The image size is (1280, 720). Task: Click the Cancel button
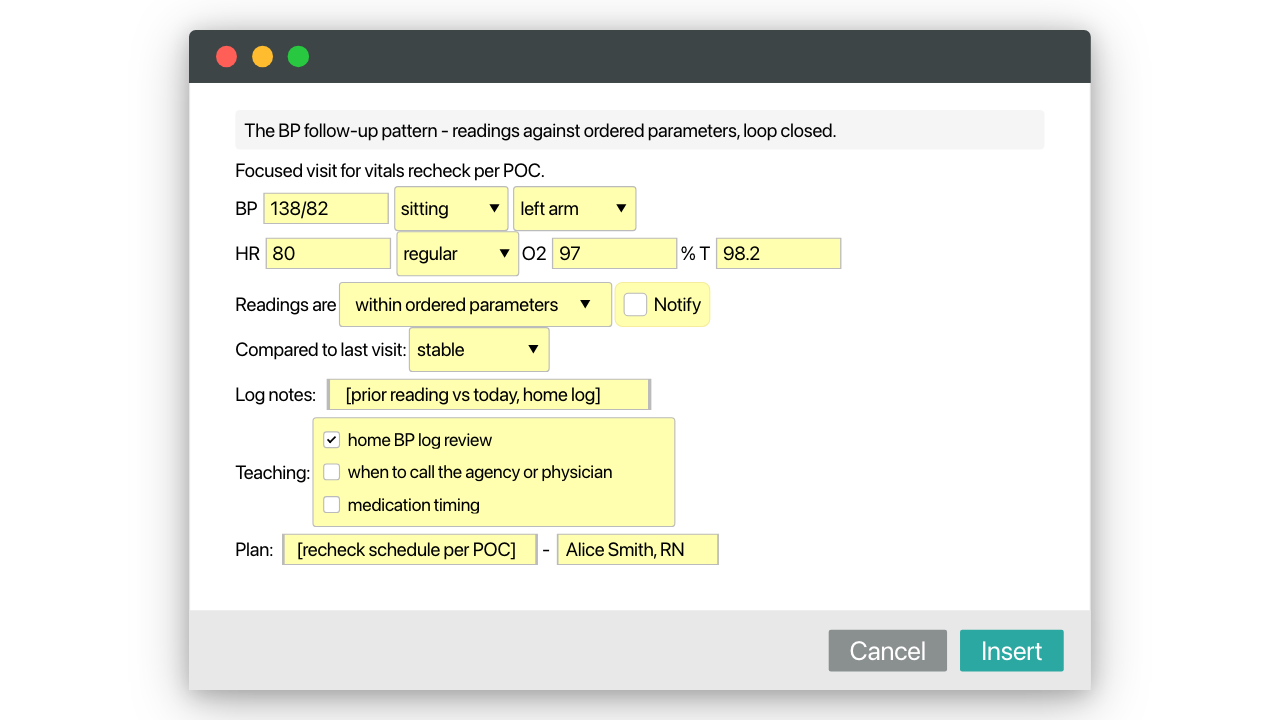pyautogui.click(x=888, y=651)
